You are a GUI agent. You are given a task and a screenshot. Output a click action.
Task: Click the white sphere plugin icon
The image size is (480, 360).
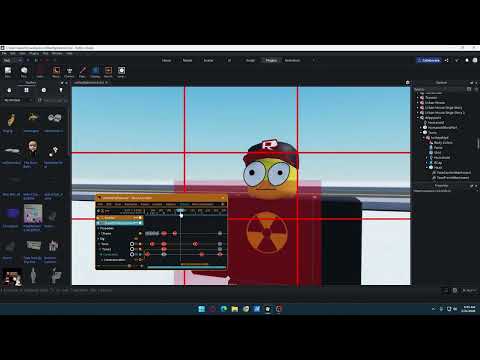pos(24,70)
